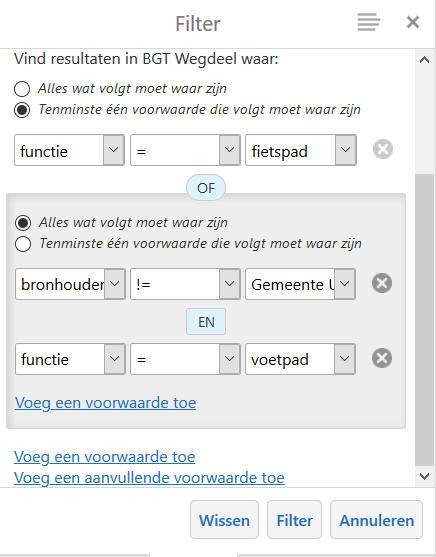Screen dimensions: 436x557
Task: Open the voetpad value dropdown
Action: [x=300, y=359]
